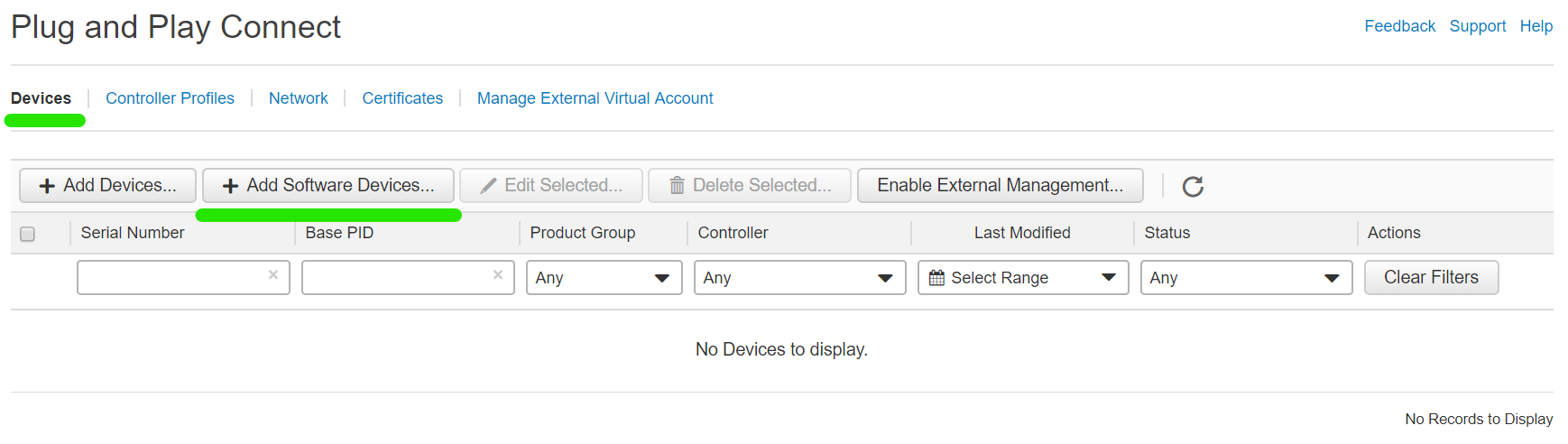Image resolution: width=1568 pixels, height=444 pixels.
Task: Open the Product Group filter dropdown
Action: (604, 278)
